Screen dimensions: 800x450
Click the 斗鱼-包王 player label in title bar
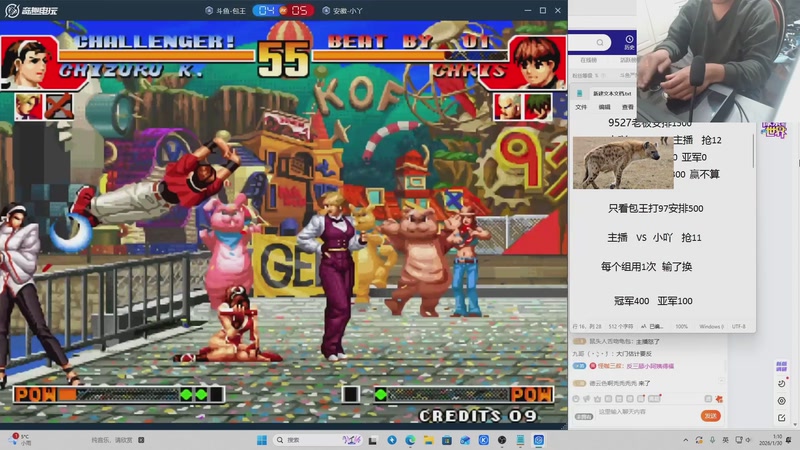tap(226, 10)
